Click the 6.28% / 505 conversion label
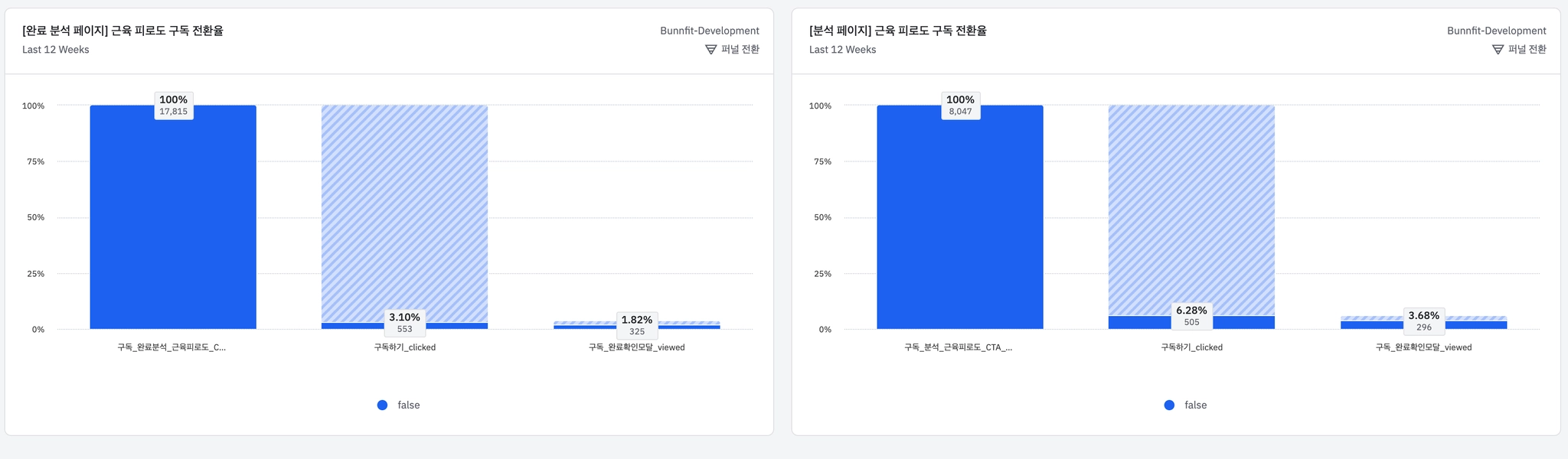The image size is (1568, 459). coord(1191,316)
